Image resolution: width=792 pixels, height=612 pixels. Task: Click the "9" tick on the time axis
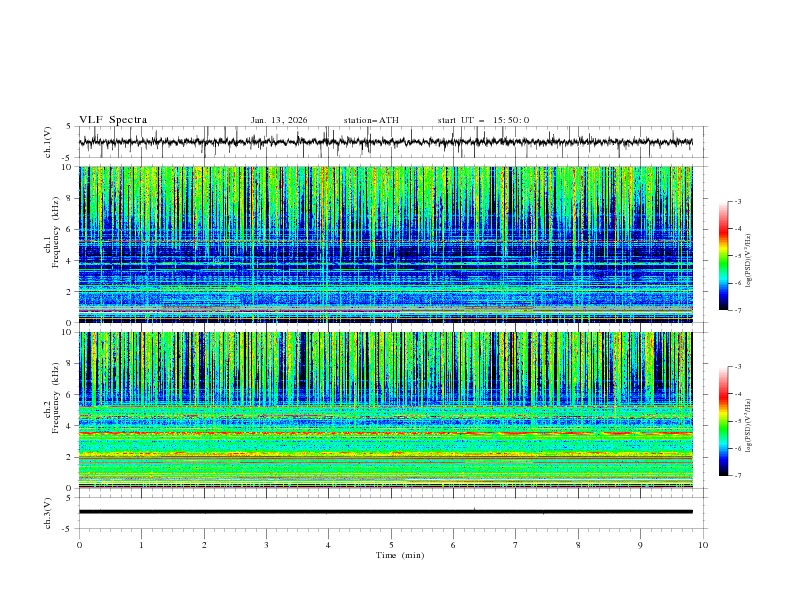(x=640, y=545)
